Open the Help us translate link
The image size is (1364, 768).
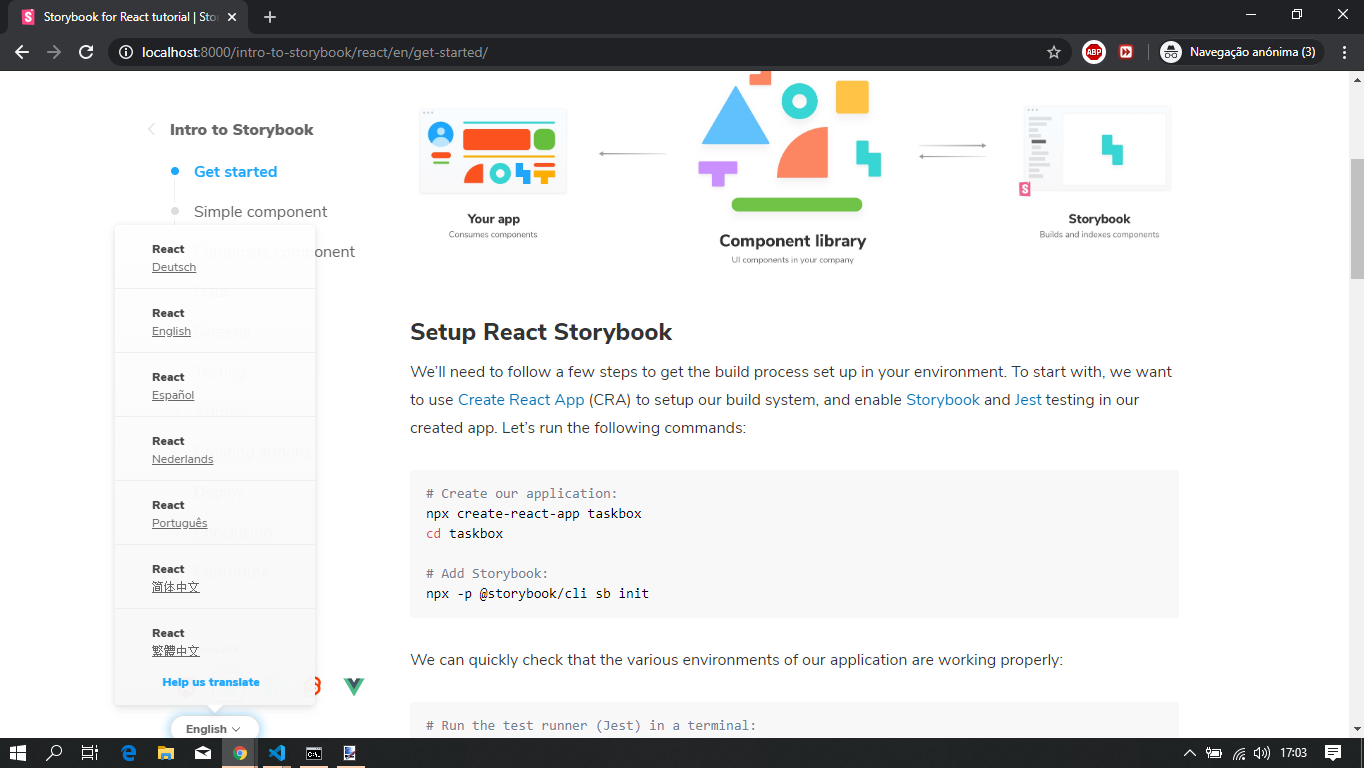click(210, 682)
